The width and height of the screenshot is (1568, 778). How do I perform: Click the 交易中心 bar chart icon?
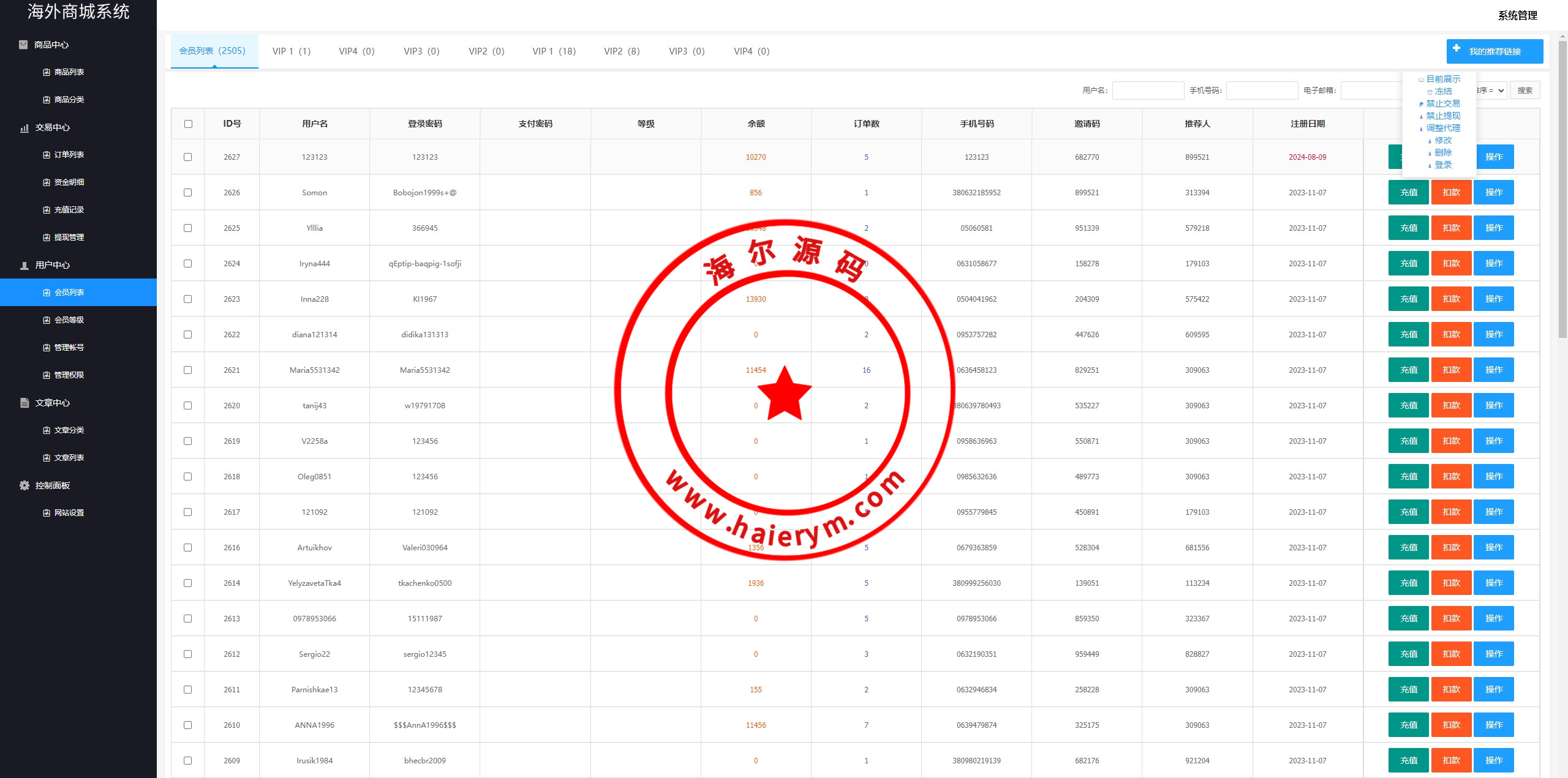24,128
